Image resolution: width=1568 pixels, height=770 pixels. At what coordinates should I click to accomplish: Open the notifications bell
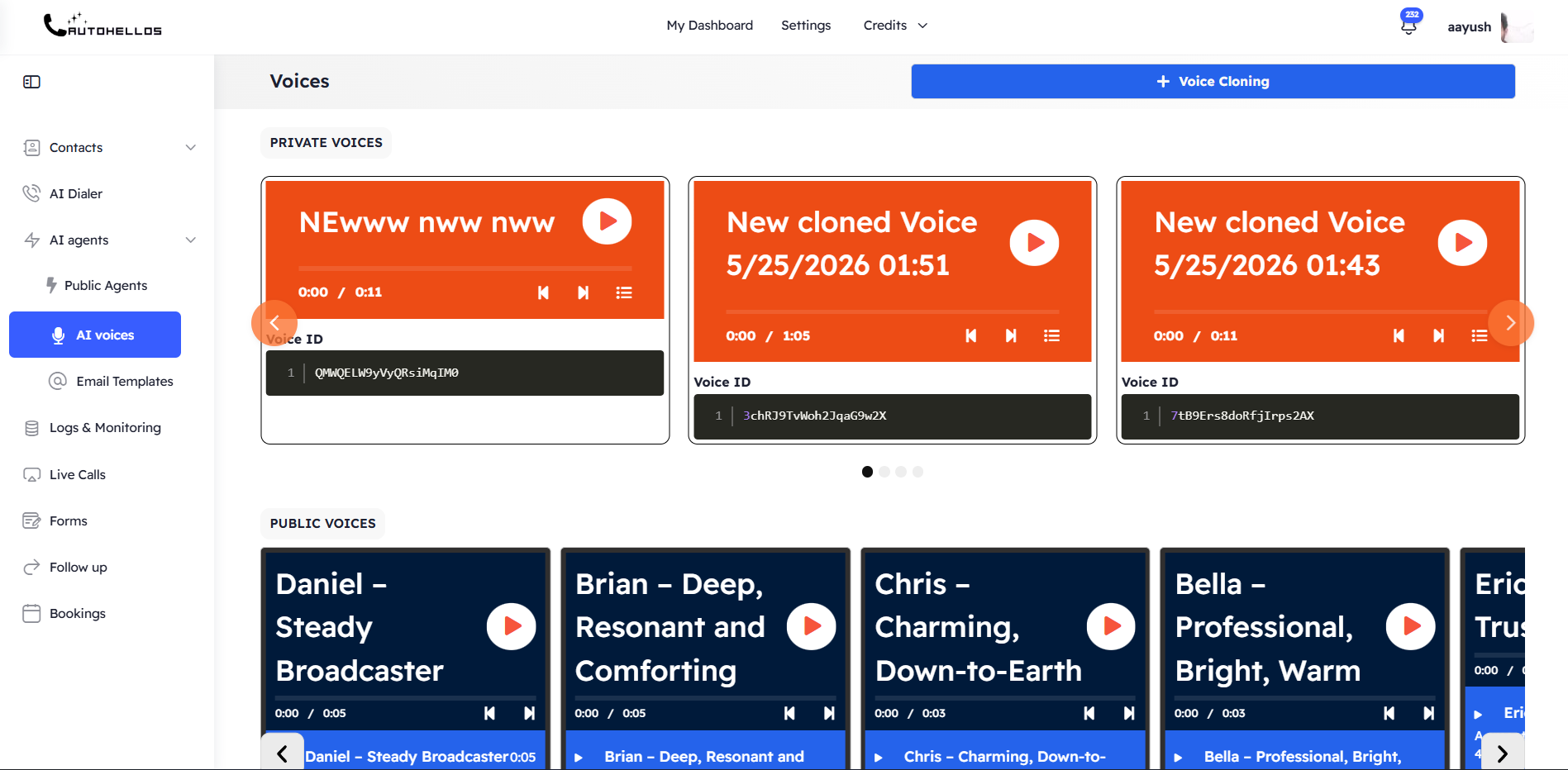click(x=1409, y=26)
